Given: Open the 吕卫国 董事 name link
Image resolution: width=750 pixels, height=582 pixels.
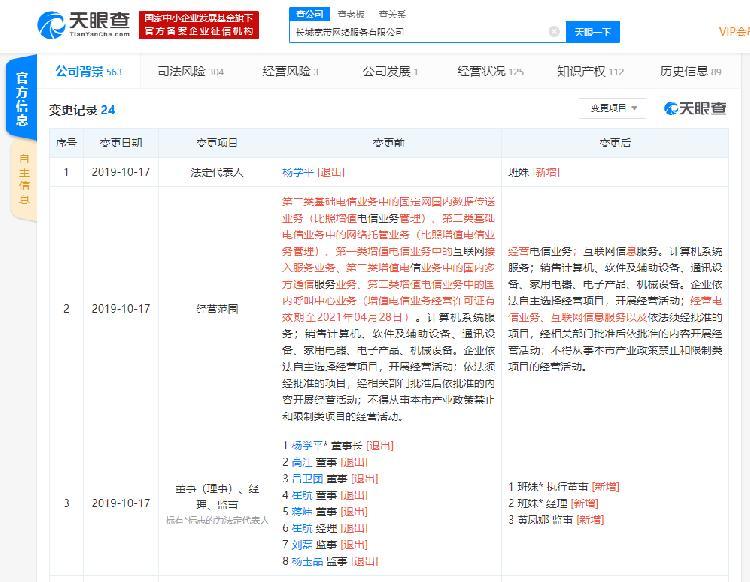Looking at the screenshot, I should pyautogui.click(x=307, y=479).
